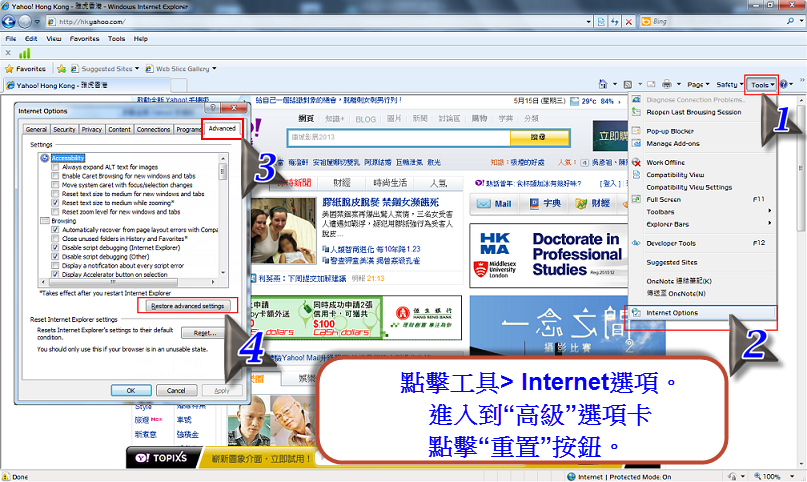Click the Read Mail icon in command bar
The width and height of the screenshot is (807, 482).
tap(651, 84)
